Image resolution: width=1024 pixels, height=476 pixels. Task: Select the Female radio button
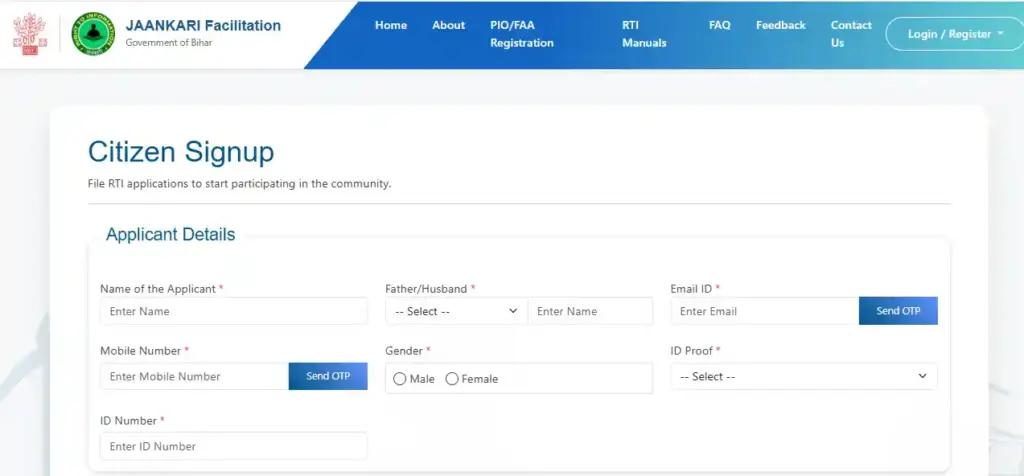click(x=452, y=379)
